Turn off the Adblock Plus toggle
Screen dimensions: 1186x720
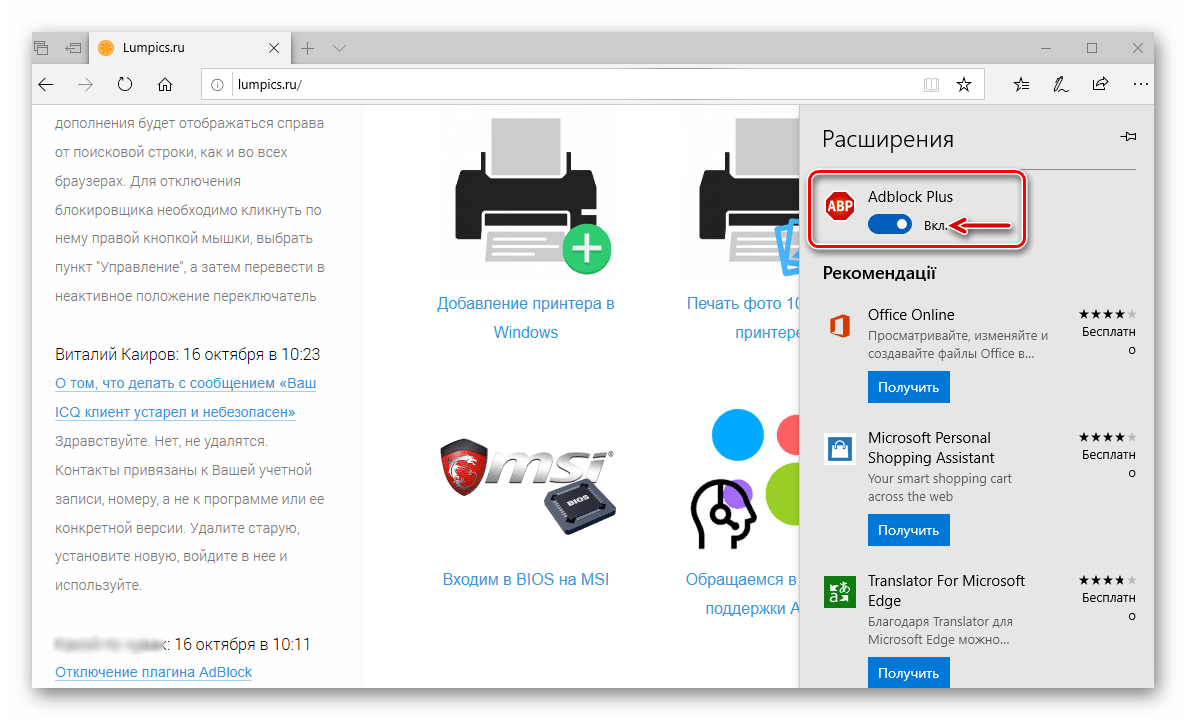[x=890, y=225]
